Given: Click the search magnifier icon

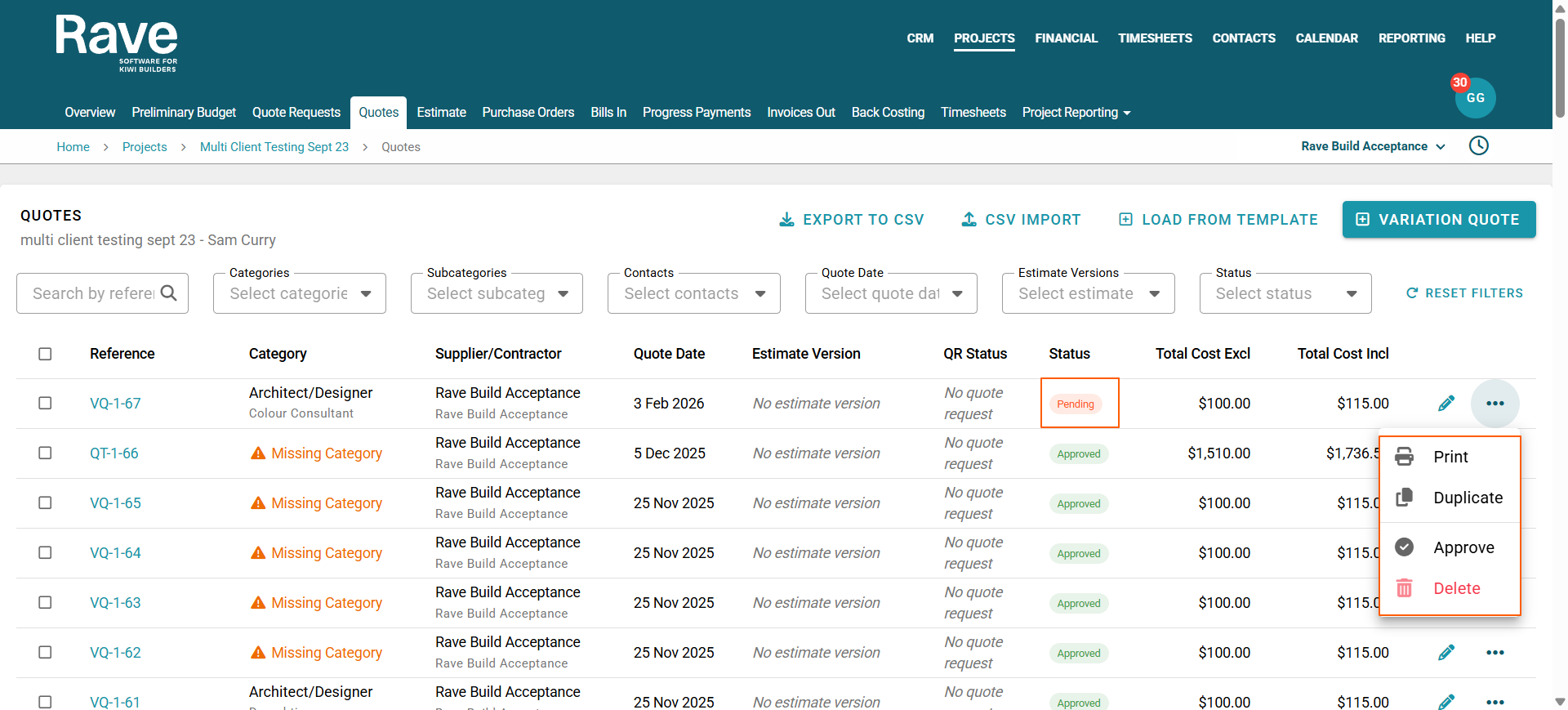Looking at the screenshot, I should pos(169,293).
